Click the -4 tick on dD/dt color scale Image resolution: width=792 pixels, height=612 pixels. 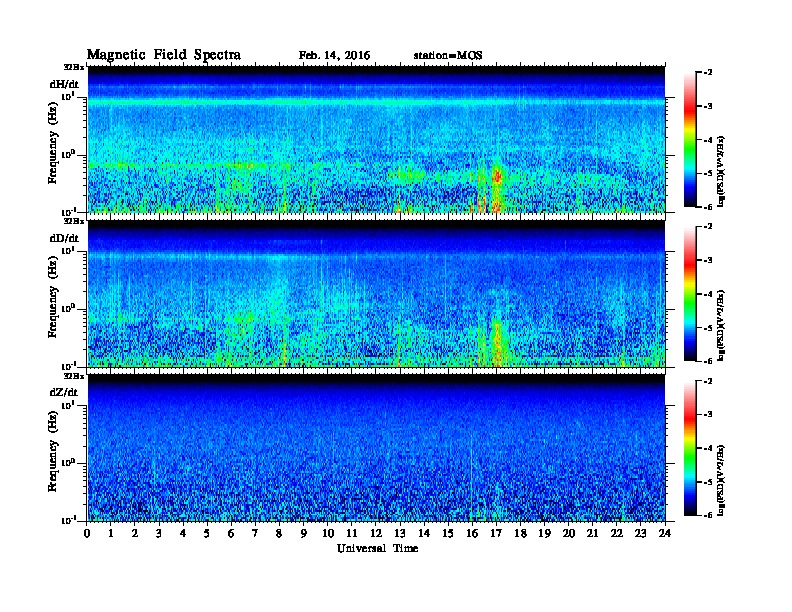pos(707,294)
